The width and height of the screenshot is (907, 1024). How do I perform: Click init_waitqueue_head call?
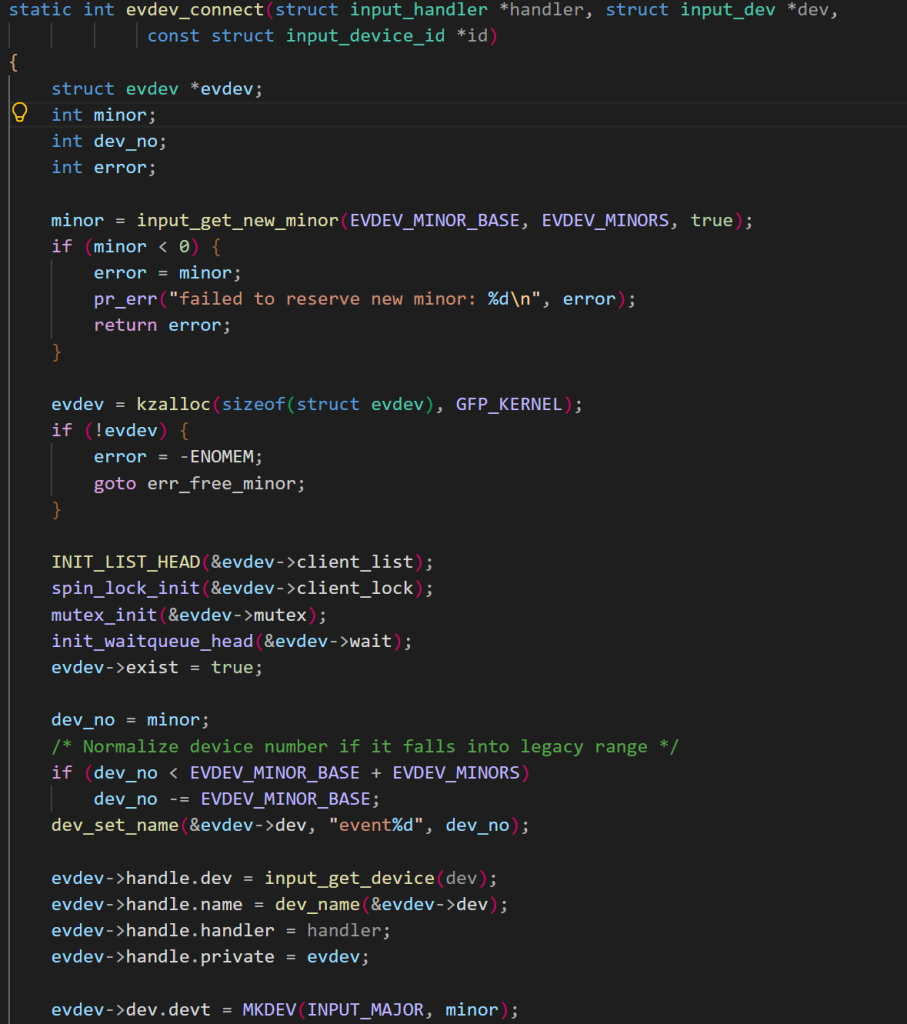coord(152,641)
